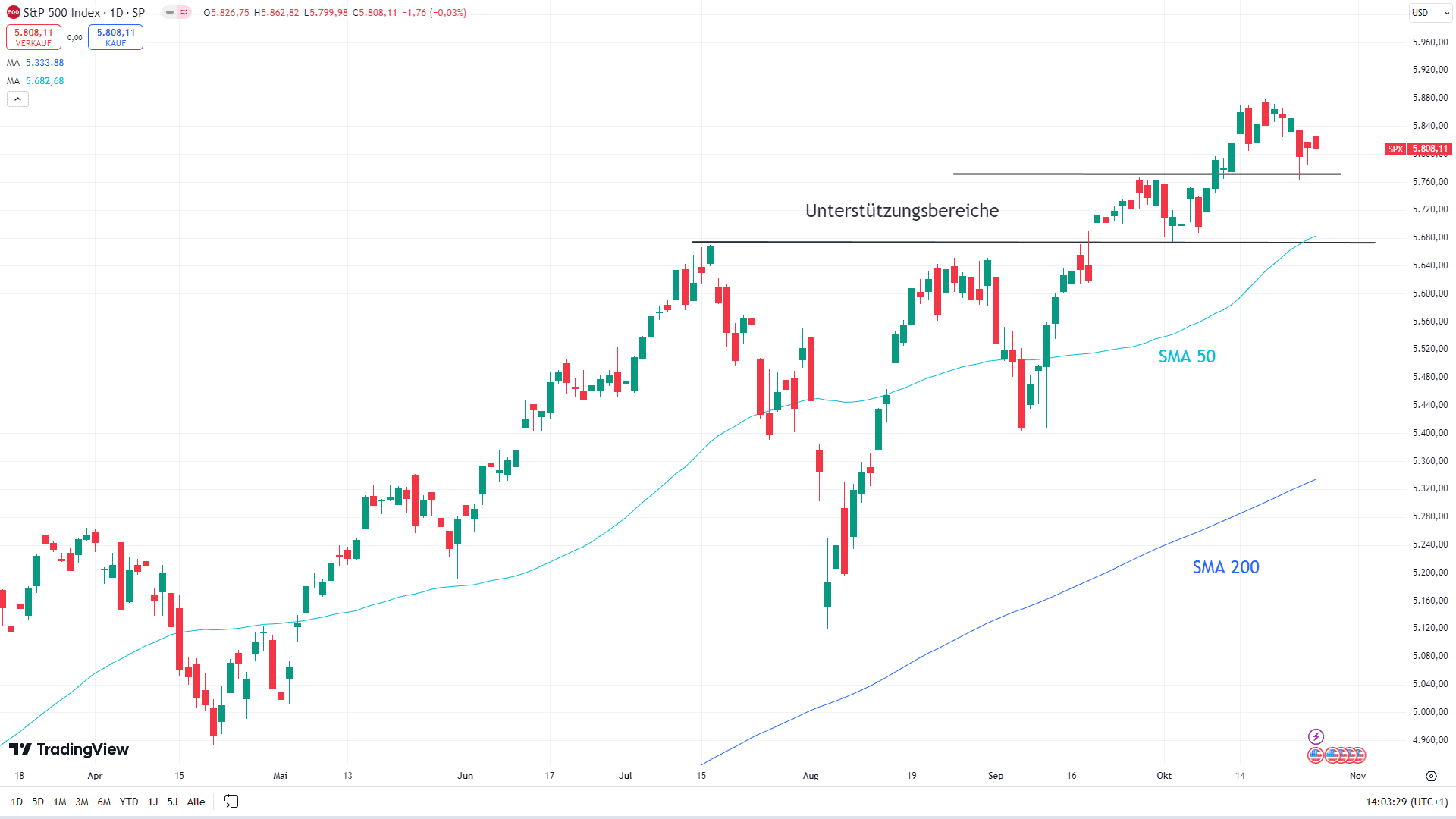This screenshot has height=819, width=1456.
Task: Click the 5.000,00 price axis label
Action: (x=1430, y=711)
